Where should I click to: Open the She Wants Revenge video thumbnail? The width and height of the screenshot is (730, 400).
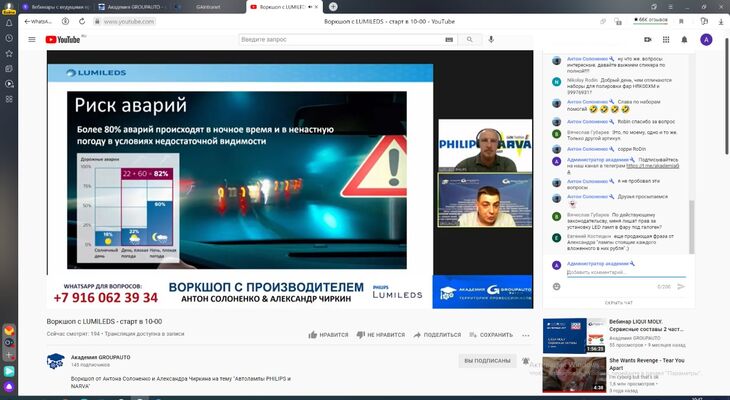(574, 375)
